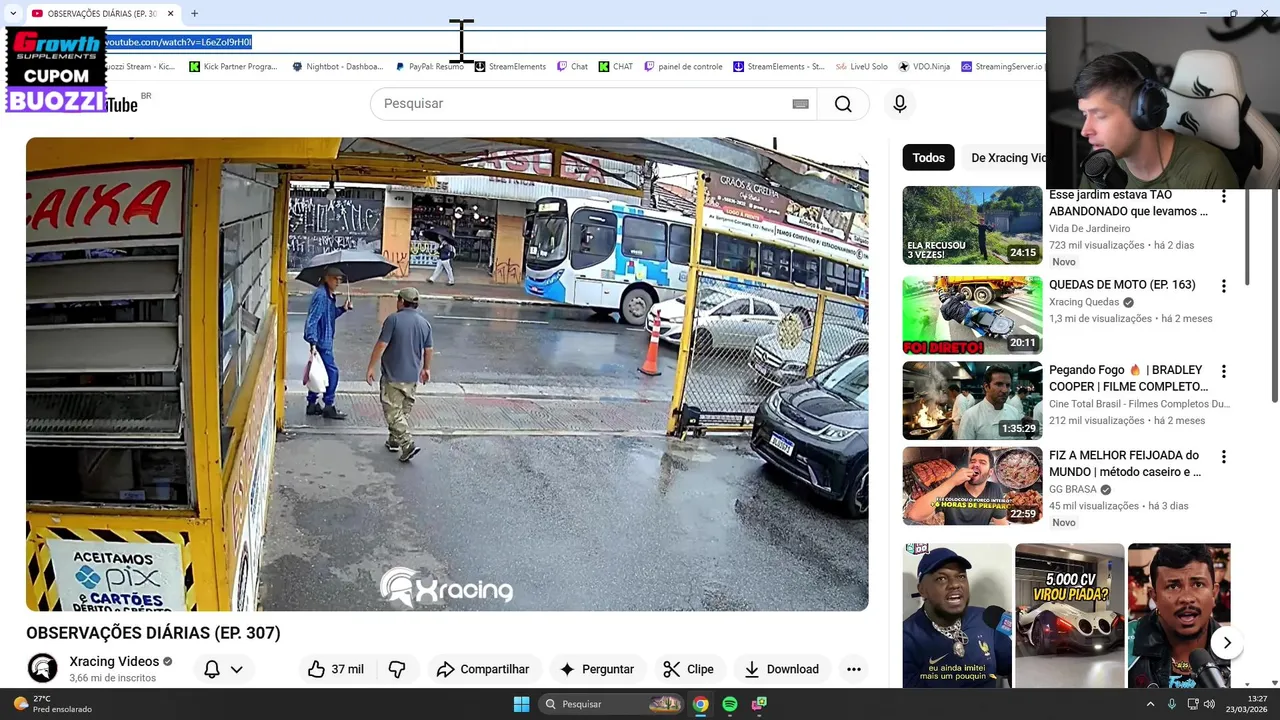Open more actions ellipsis under the video
Viewport: 1280px width, 720px height.
point(853,669)
